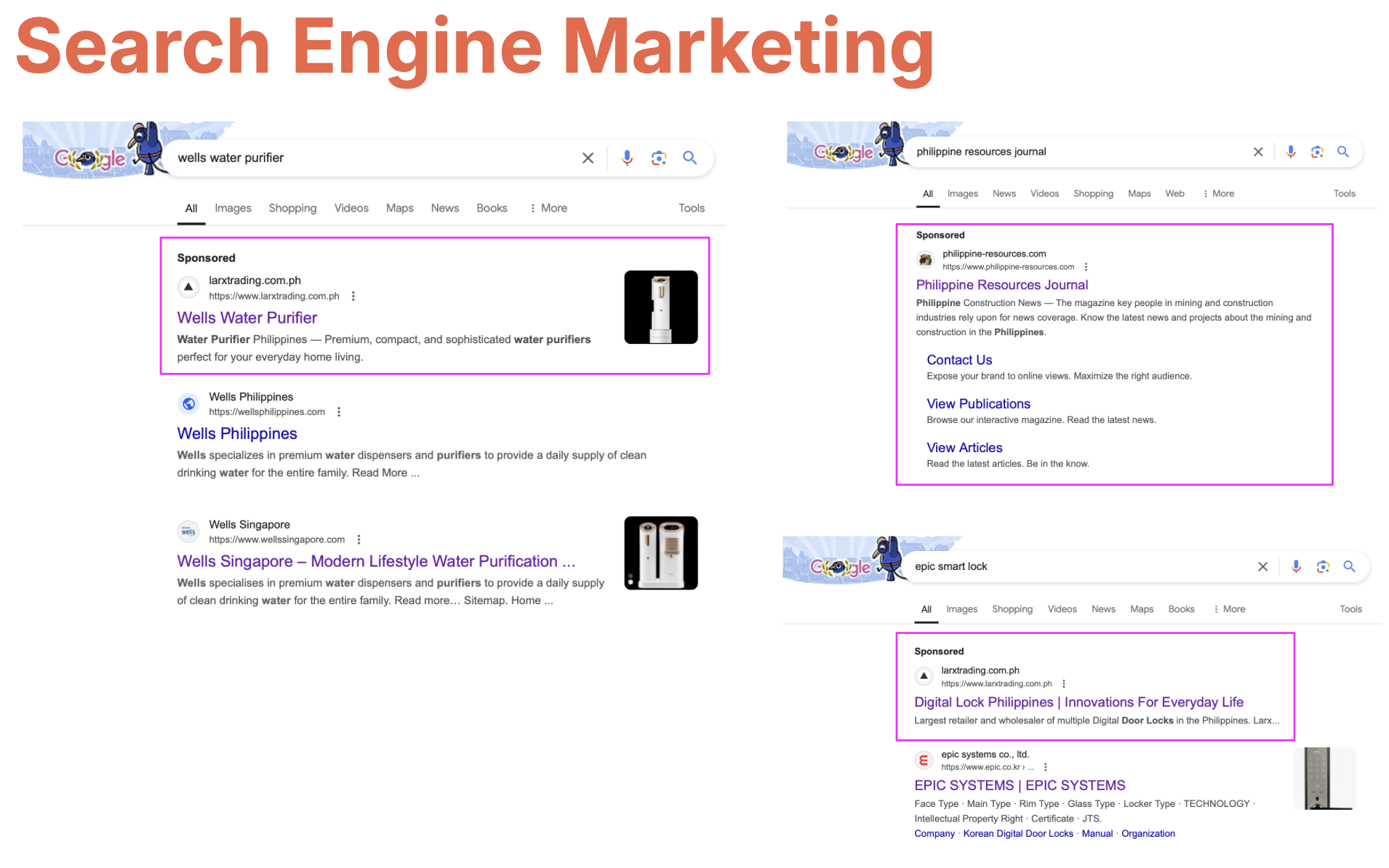This screenshot has height=868, width=1389.
Task: Switch to Maps tab in wells water purifier results
Action: click(x=399, y=208)
